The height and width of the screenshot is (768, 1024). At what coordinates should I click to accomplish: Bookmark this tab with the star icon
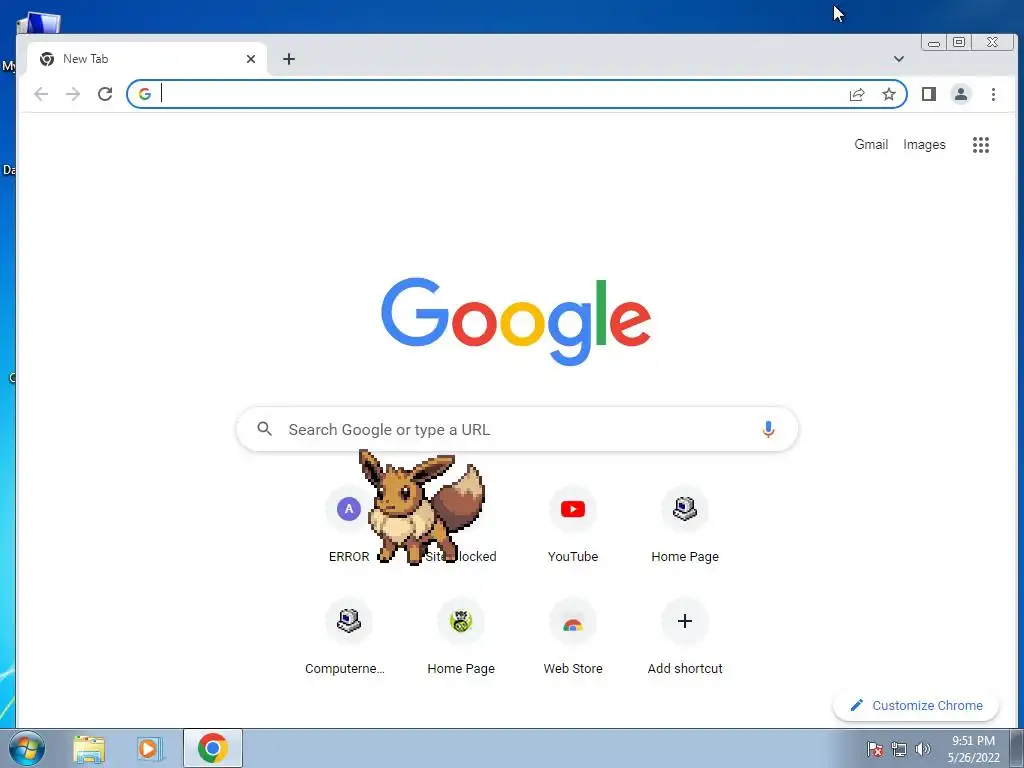[889, 94]
